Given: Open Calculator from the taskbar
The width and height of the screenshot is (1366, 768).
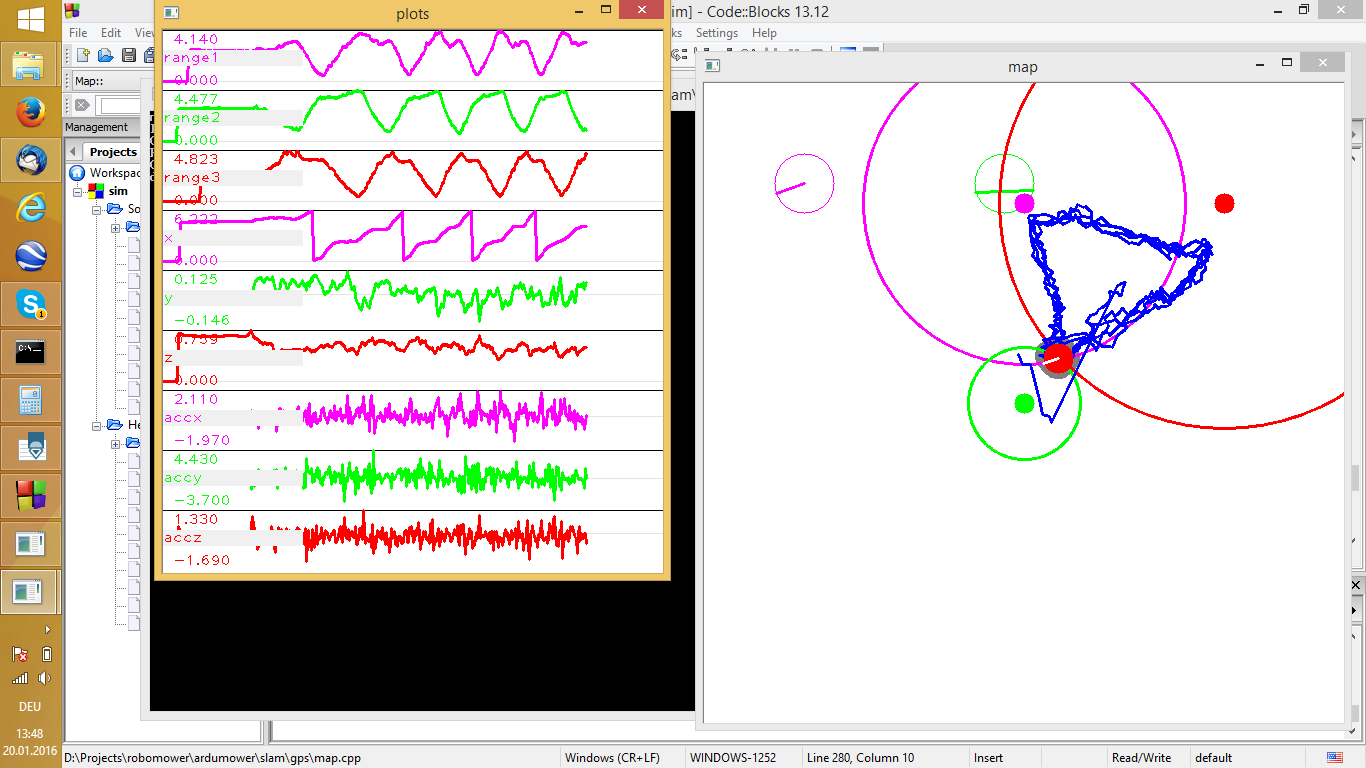Looking at the screenshot, I should [x=30, y=400].
